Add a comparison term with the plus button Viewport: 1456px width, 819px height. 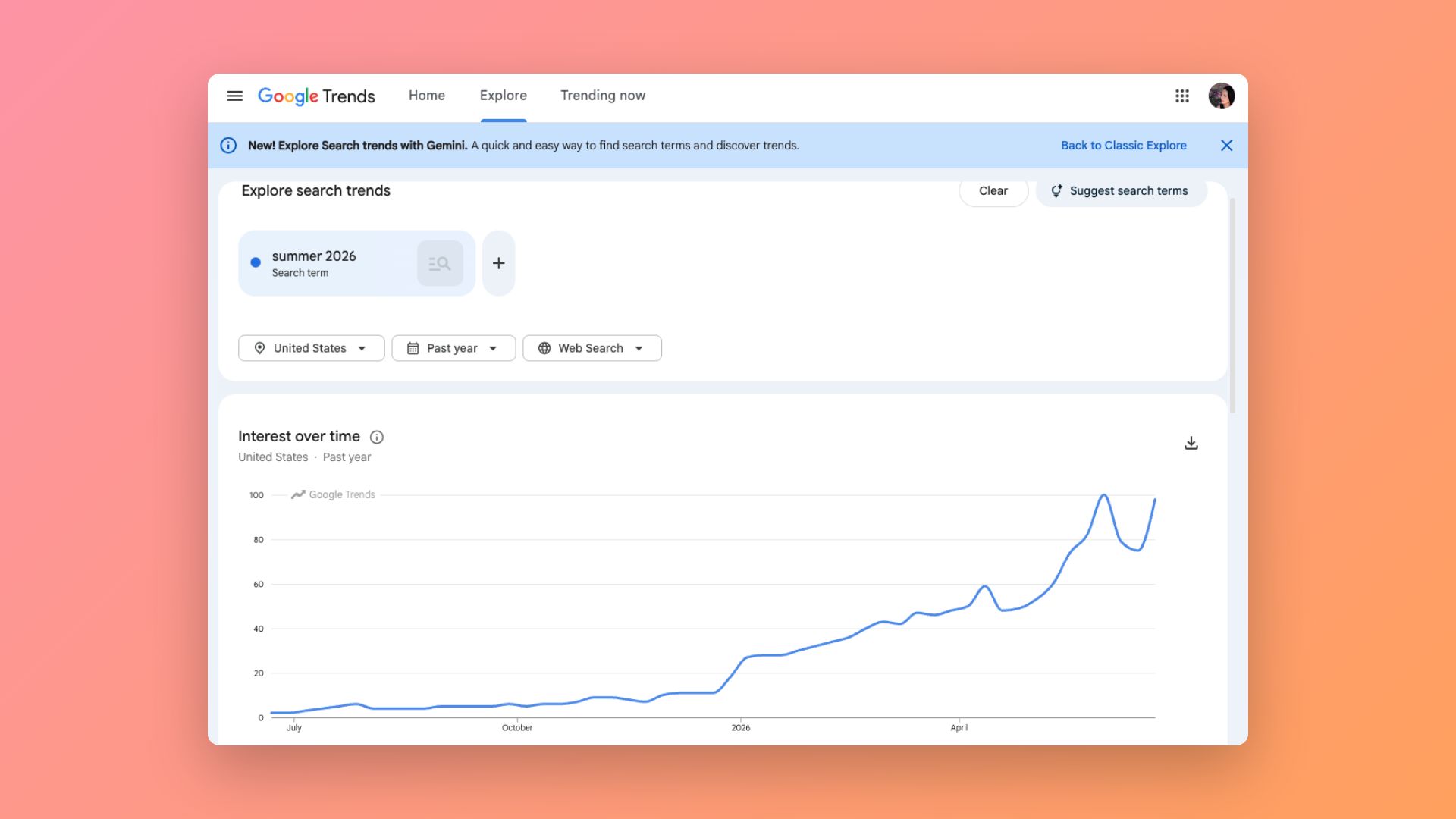tap(498, 263)
